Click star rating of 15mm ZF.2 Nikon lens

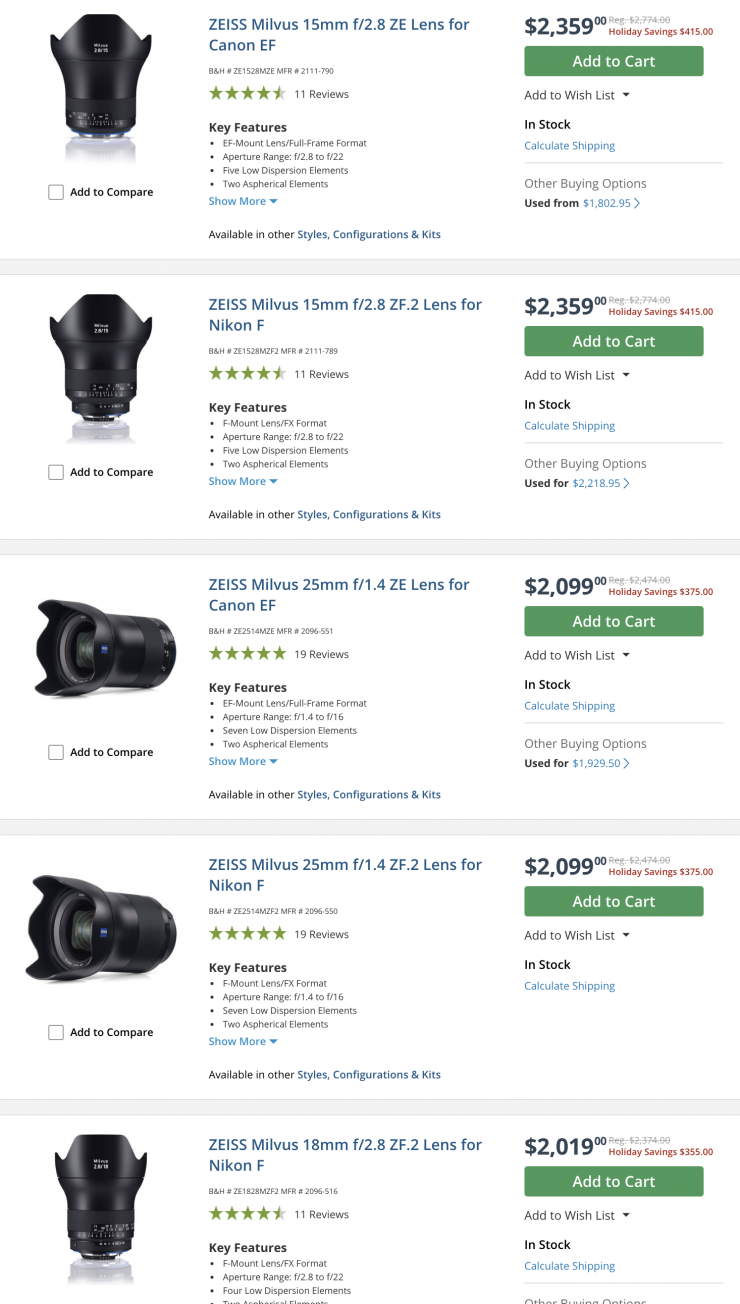(247, 374)
